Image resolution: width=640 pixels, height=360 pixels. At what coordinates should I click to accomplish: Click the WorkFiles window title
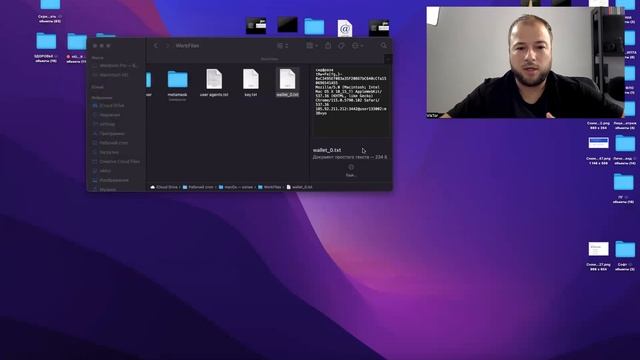(187, 46)
